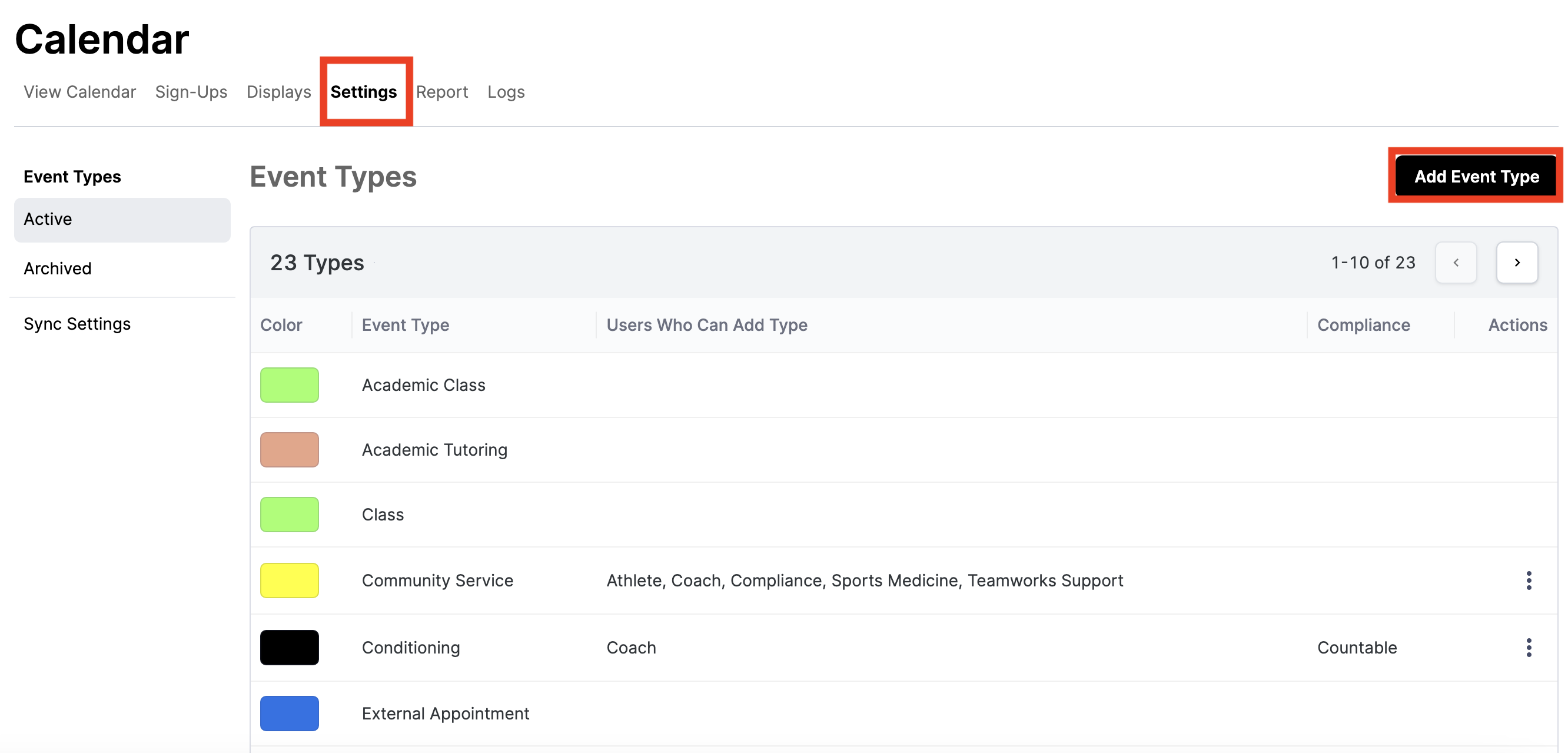Image resolution: width=1568 pixels, height=753 pixels.
Task: Open the Displays tab
Action: (279, 92)
